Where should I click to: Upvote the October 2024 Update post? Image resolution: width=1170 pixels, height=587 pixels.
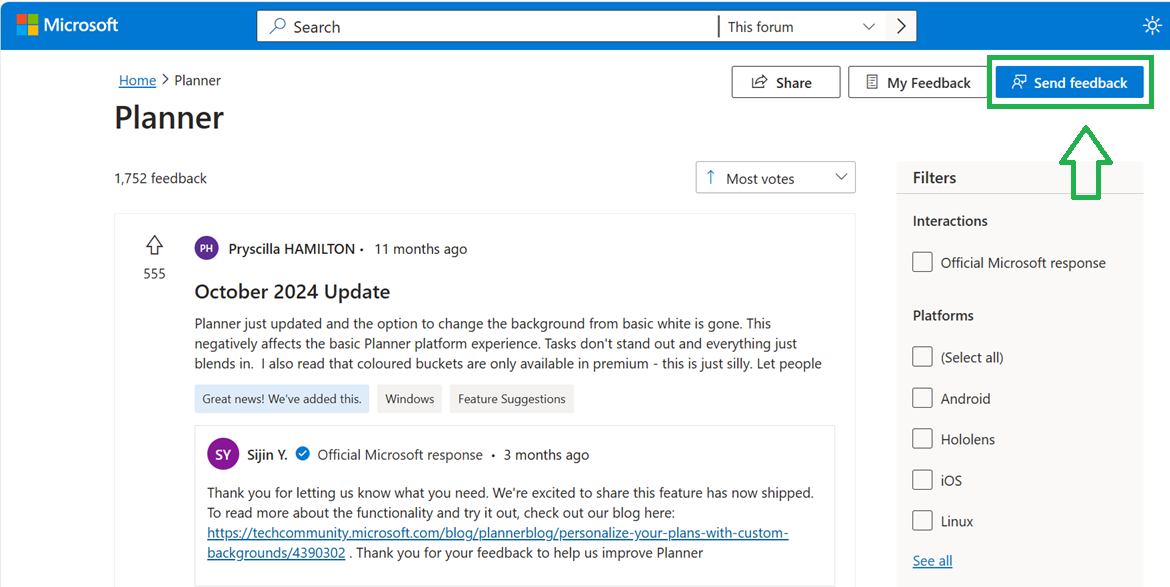(154, 245)
